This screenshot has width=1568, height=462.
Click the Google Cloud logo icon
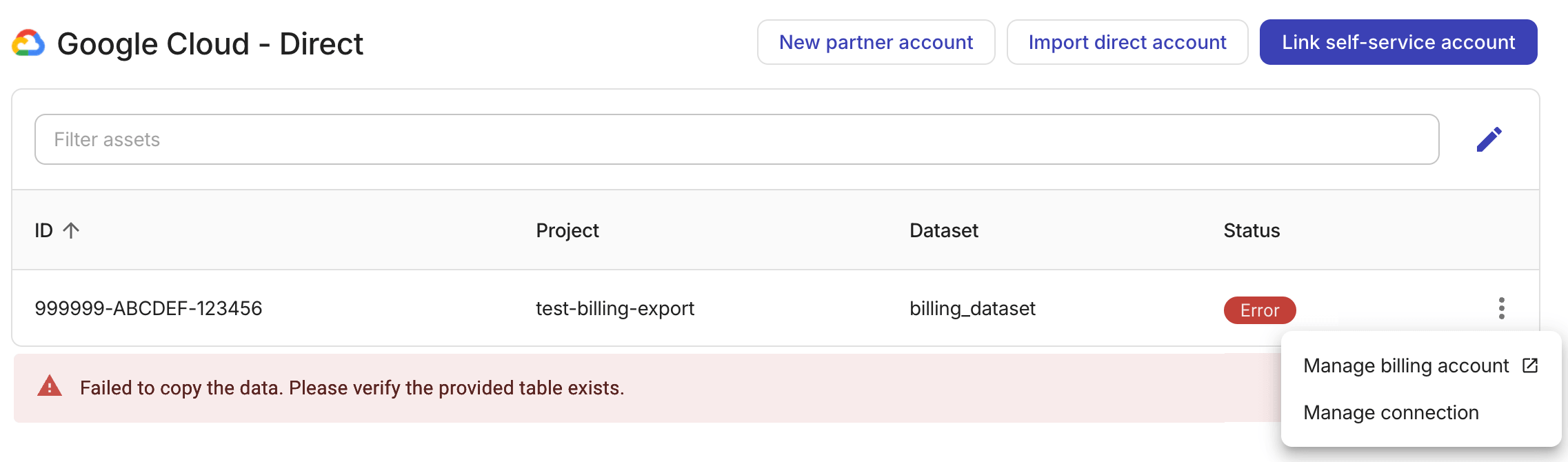tap(28, 43)
